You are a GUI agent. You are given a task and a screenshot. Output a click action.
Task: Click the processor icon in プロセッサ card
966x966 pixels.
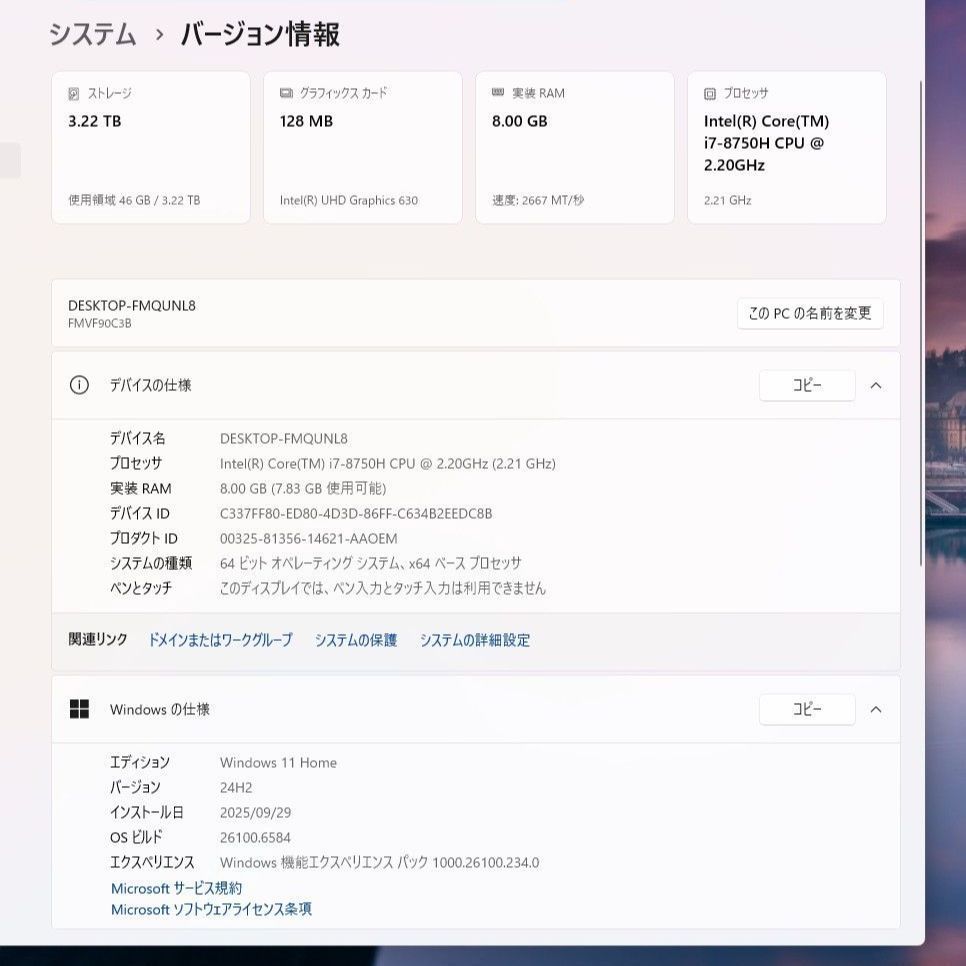(710, 94)
